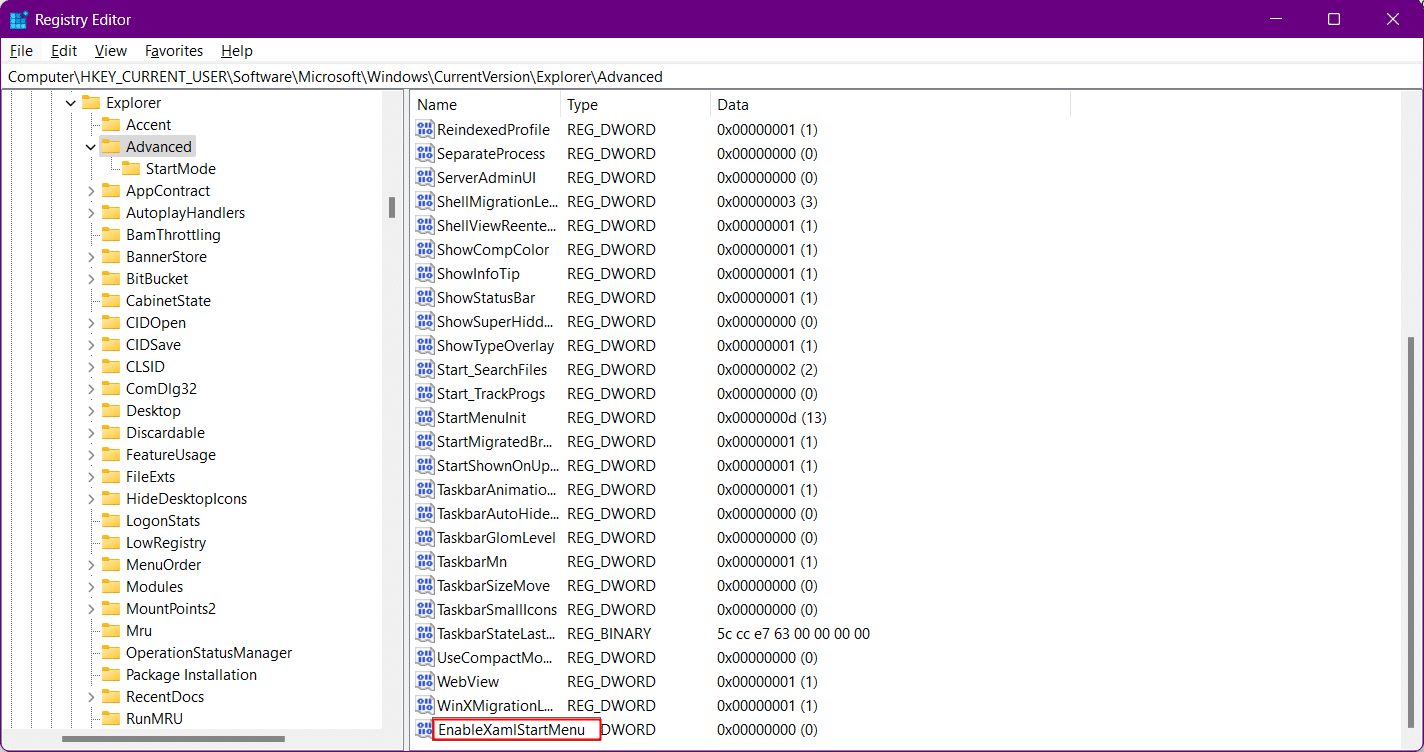The height and width of the screenshot is (752, 1424).
Task: Expand the AutoplayHandlers key
Action: (x=91, y=213)
